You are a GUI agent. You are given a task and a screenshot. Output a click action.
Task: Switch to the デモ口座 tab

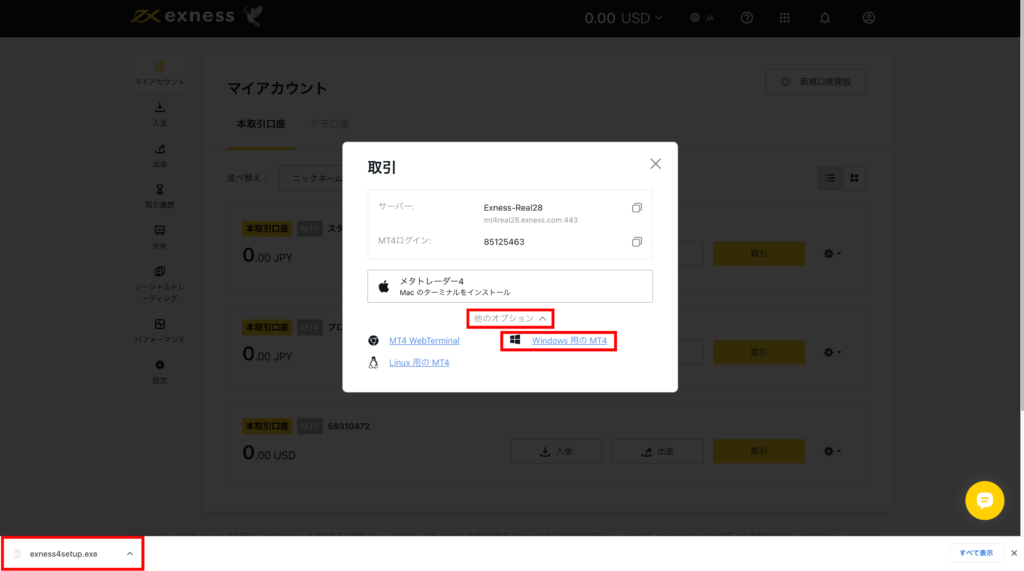coord(329,124)
